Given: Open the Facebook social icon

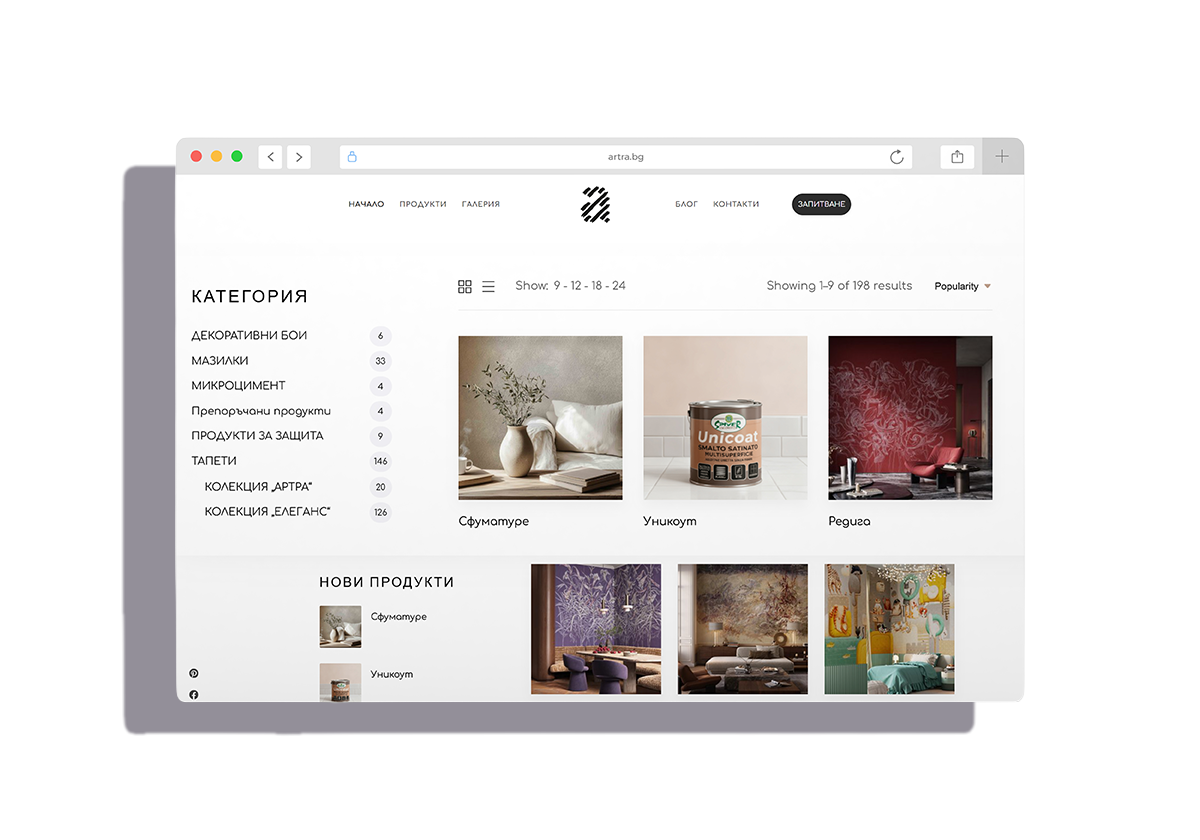Looking at the screenshot, I should tap(194, 695).
